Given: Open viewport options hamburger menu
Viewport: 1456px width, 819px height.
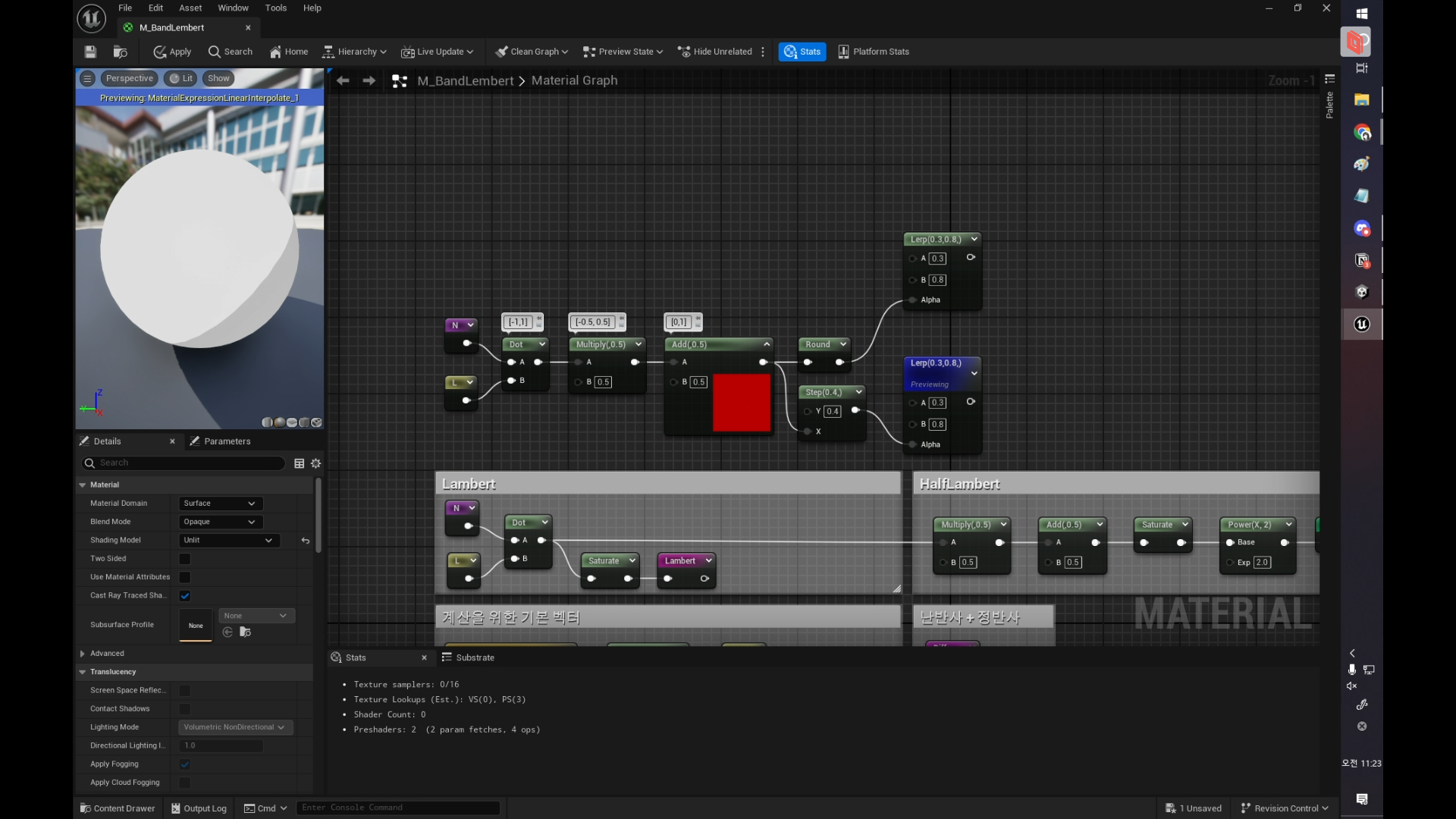Looking at the screenshot, I should (x=87, y=78).
